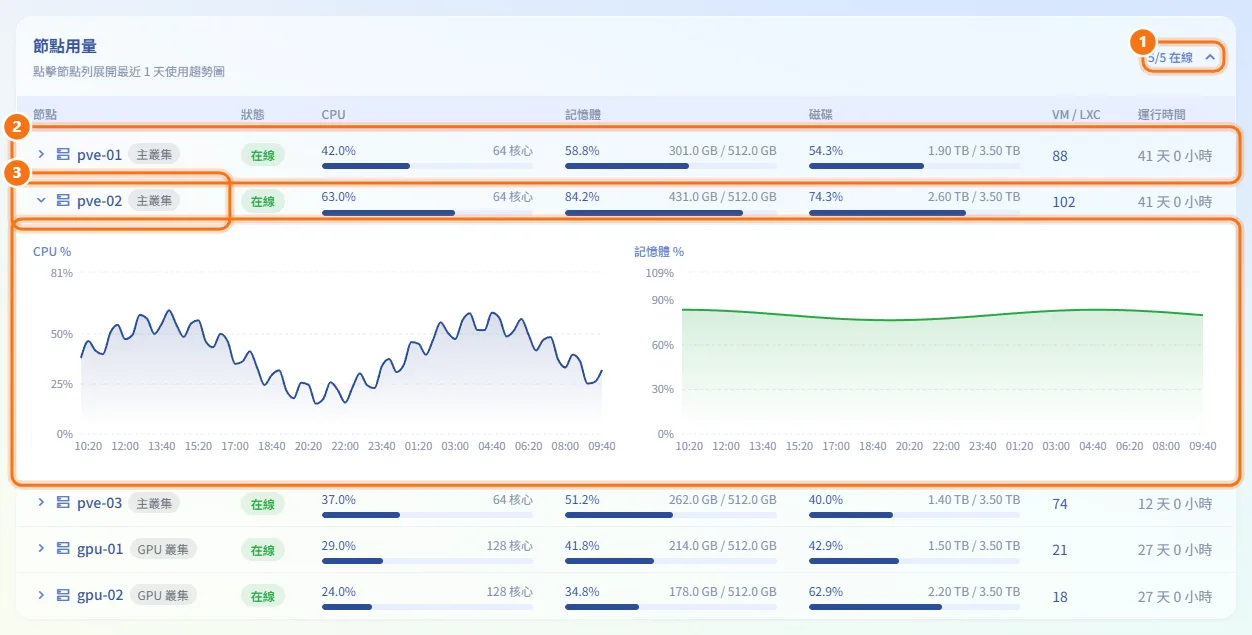Viewport: 1252px width, 635px height.
Task: Expand the gpu-01 node row chevron
Action: 41,549
